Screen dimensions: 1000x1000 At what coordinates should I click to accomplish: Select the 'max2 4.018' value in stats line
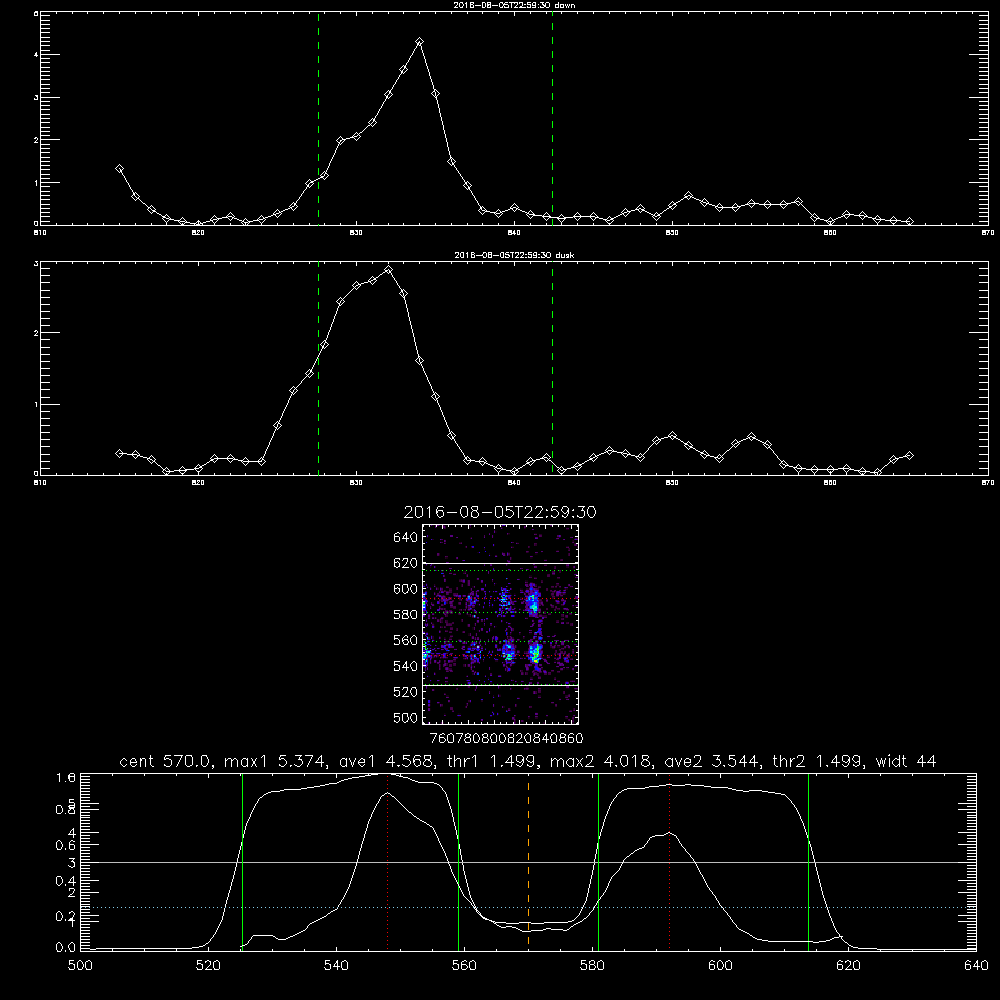click(x=602, y=761)
